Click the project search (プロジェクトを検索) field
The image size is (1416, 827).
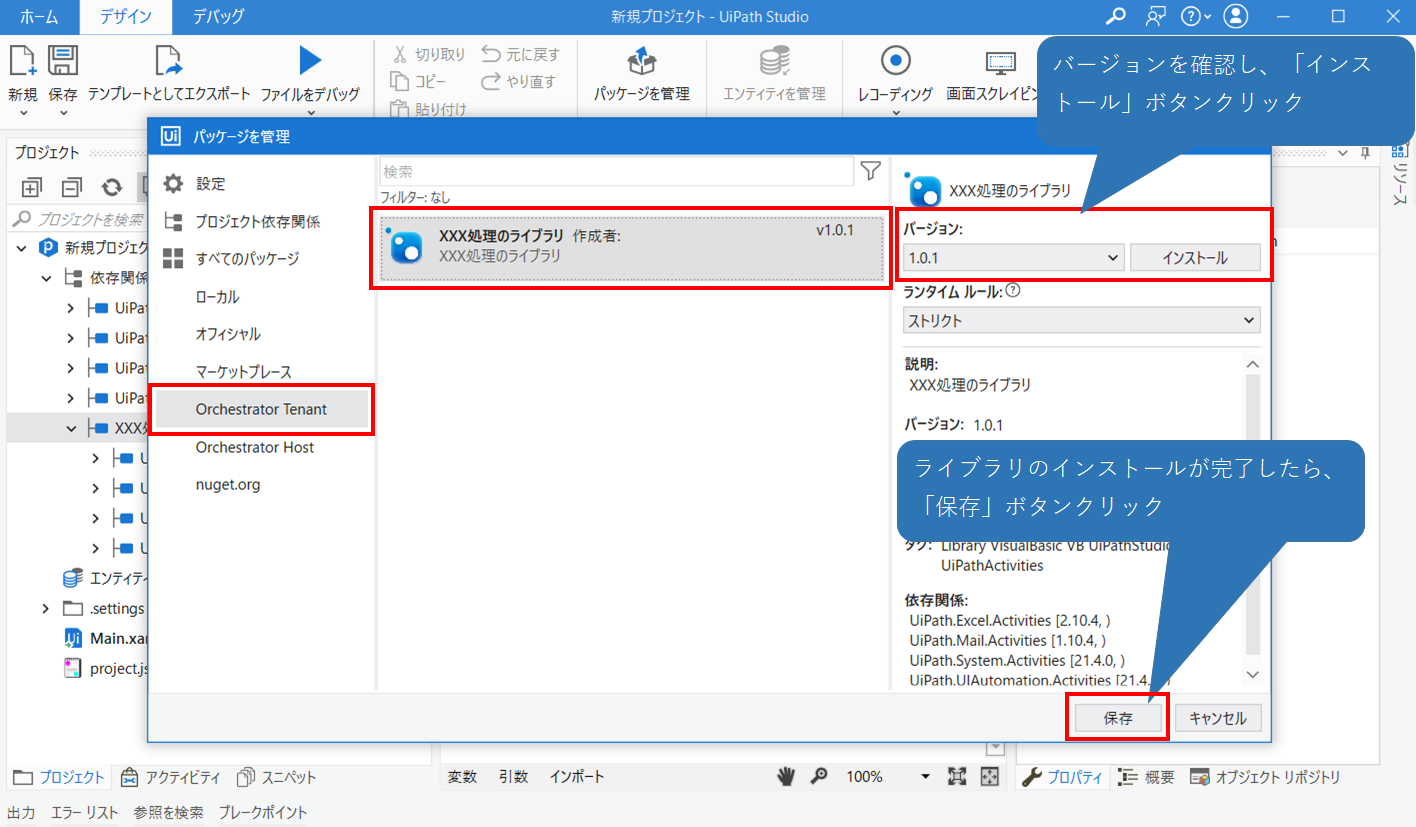click(x=80, y=219)
